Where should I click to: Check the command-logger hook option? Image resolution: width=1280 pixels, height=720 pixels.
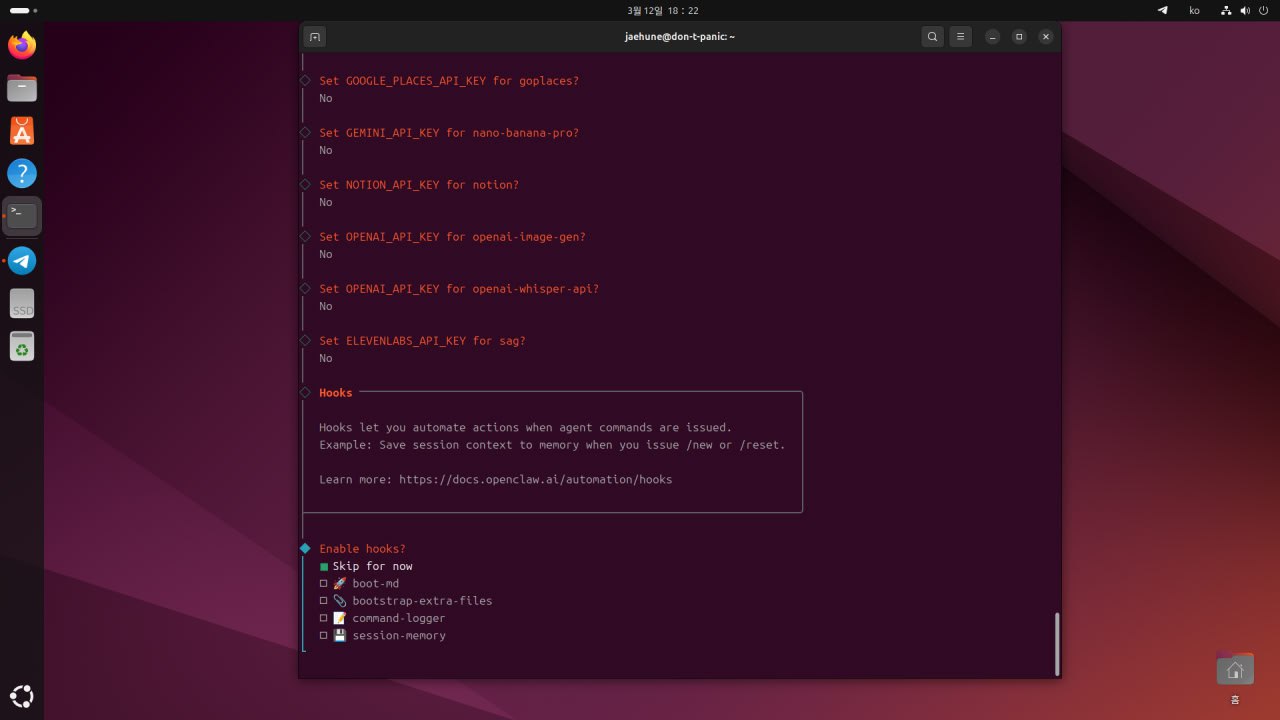coord(324,618)
